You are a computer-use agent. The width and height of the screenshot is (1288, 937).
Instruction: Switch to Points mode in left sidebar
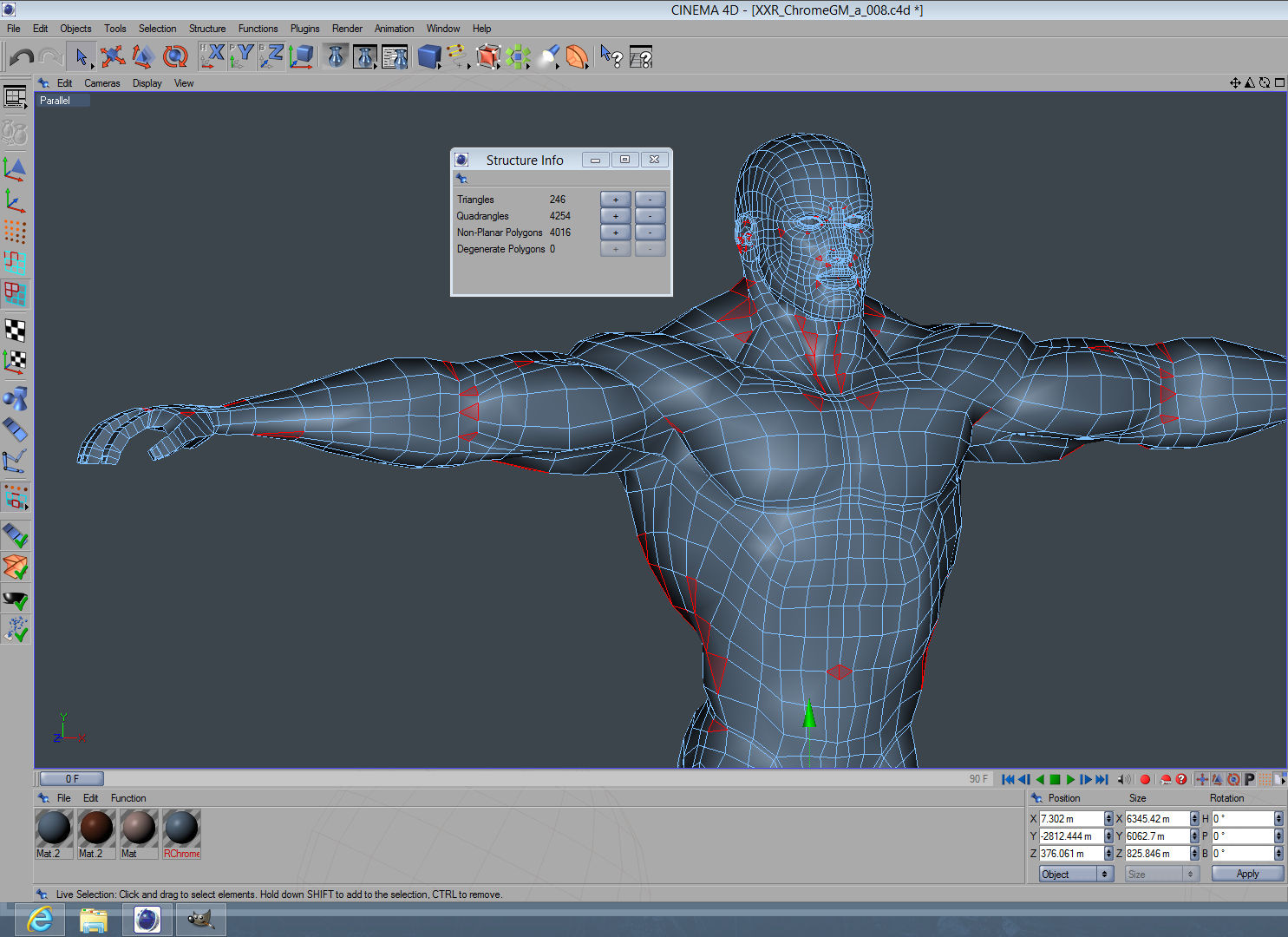pos(15,231)
